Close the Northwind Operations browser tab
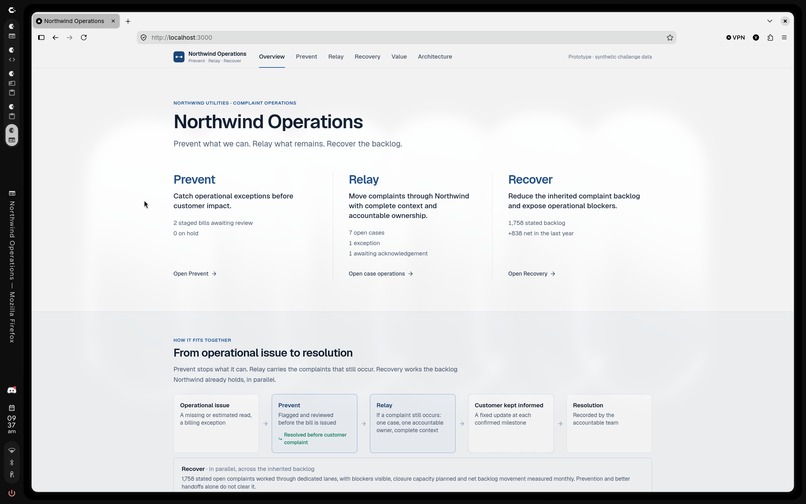The height and width of the screenshot is (504, 806). pos(113,21)
